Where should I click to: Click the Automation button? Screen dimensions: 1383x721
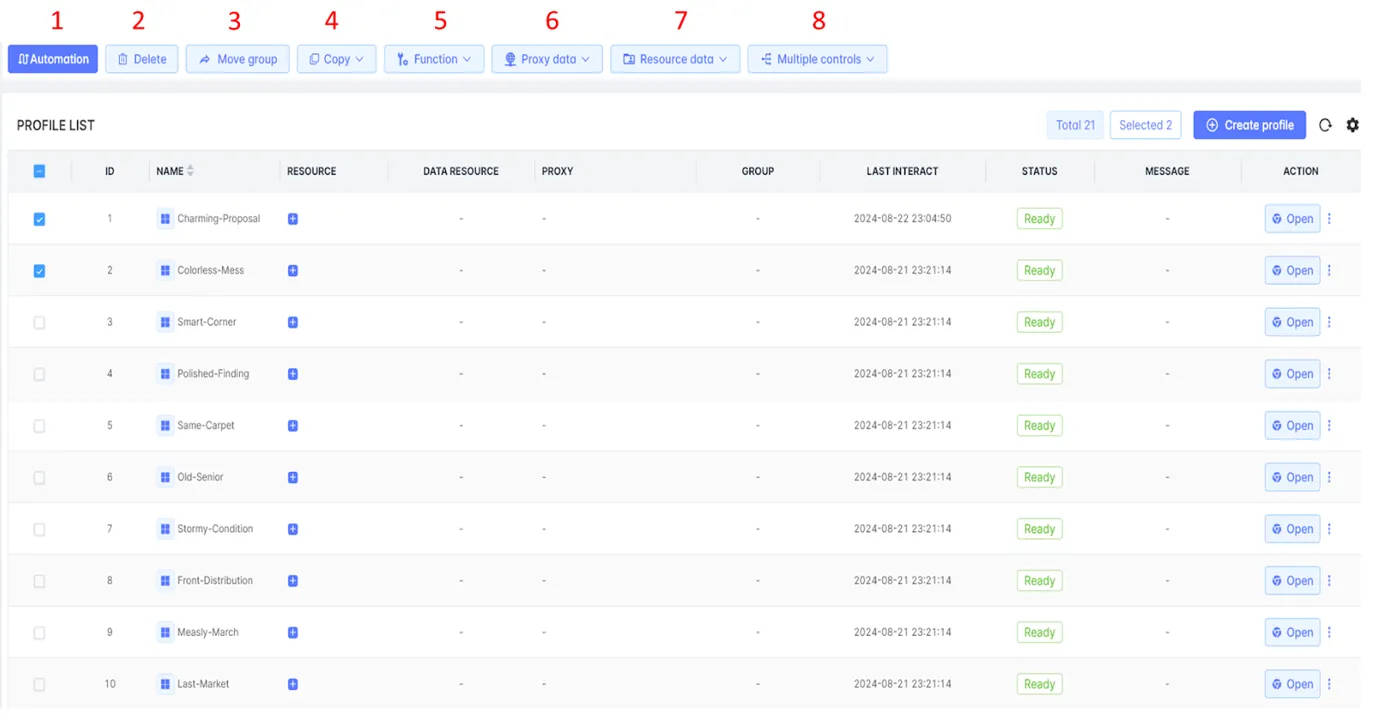tap(53, 59)
